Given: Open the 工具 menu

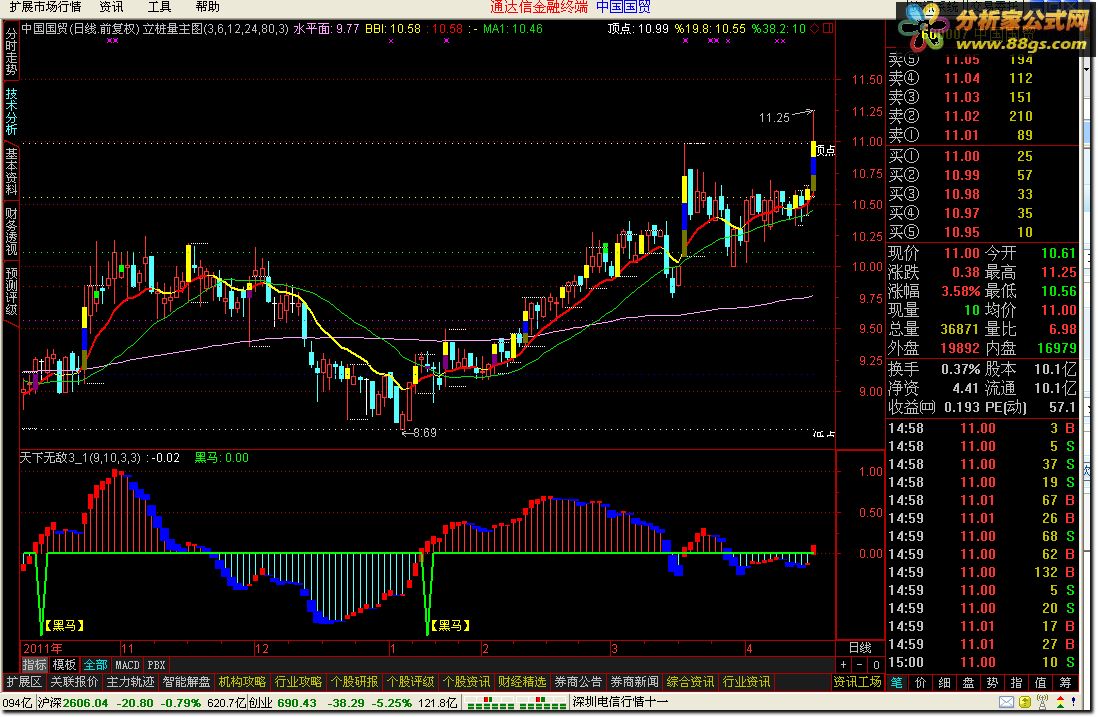Looking at the screenshot, I should click(160, 7).
